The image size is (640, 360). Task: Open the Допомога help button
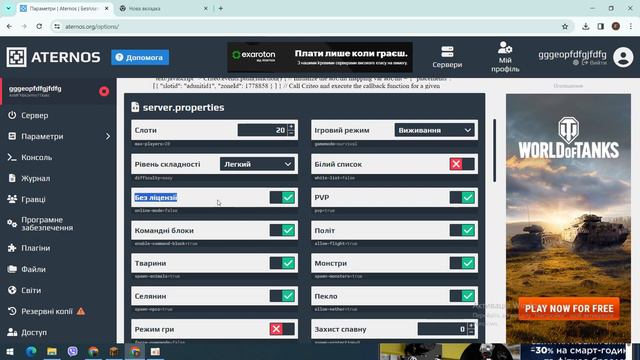tap(140, 58)
